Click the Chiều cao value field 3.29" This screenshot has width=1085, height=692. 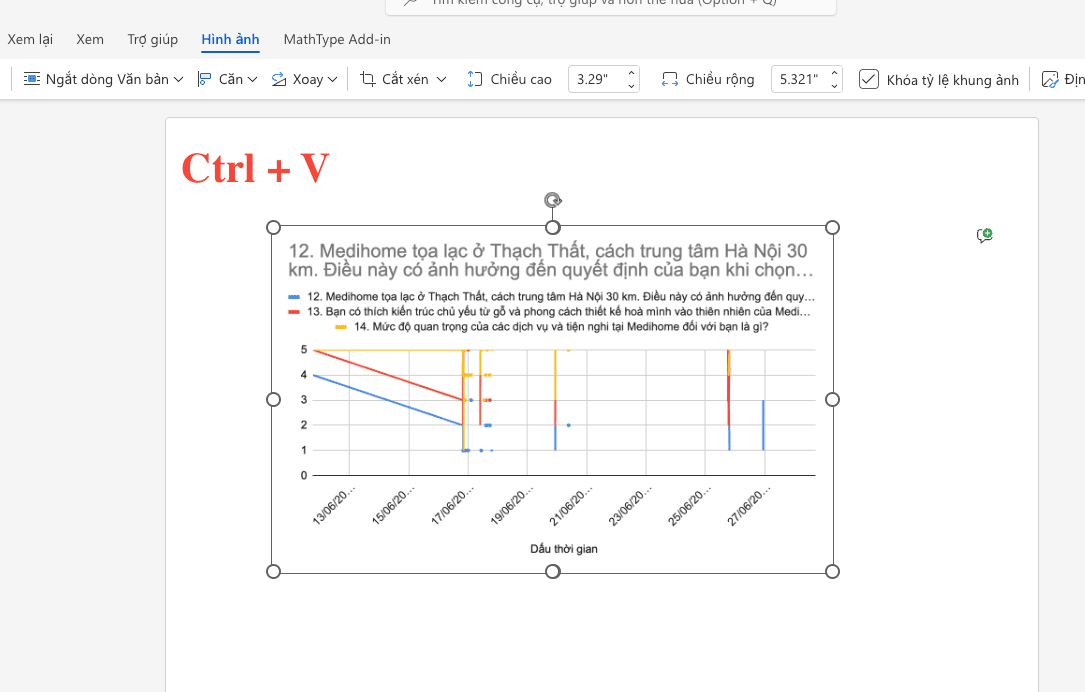click(596, 80)
